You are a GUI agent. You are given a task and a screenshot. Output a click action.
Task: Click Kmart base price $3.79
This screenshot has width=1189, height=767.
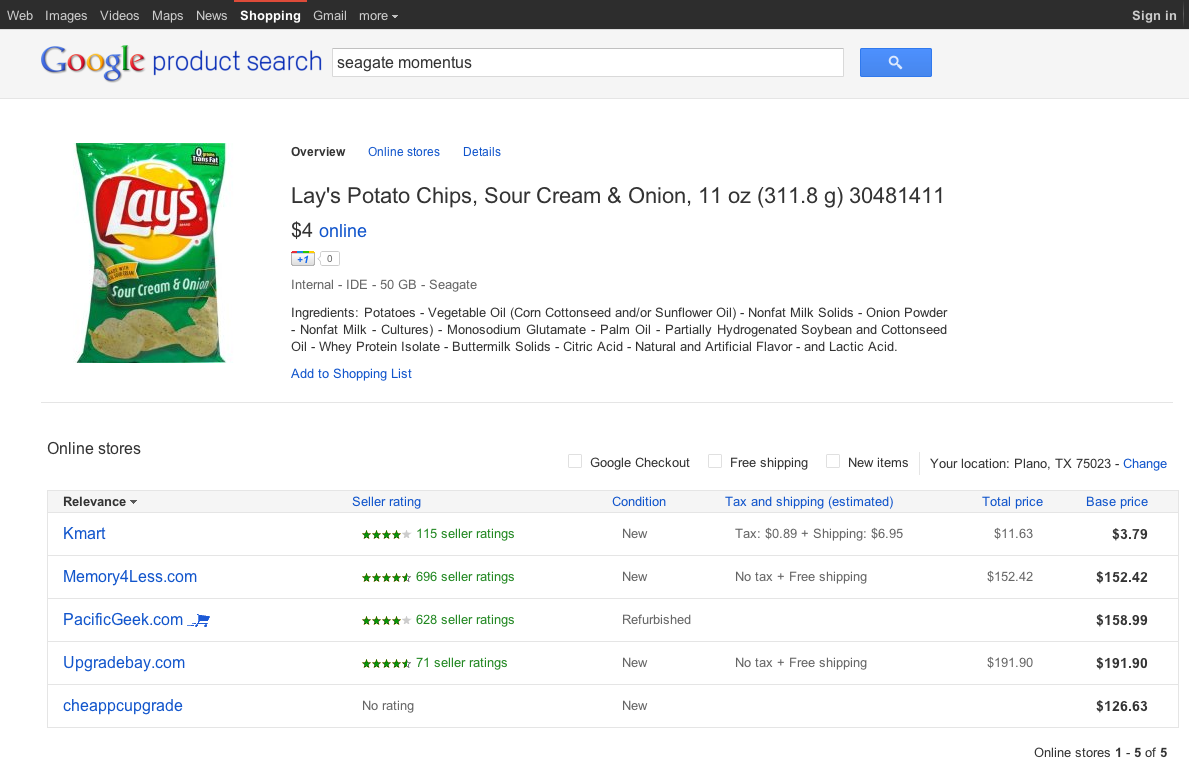(1129, 534)
